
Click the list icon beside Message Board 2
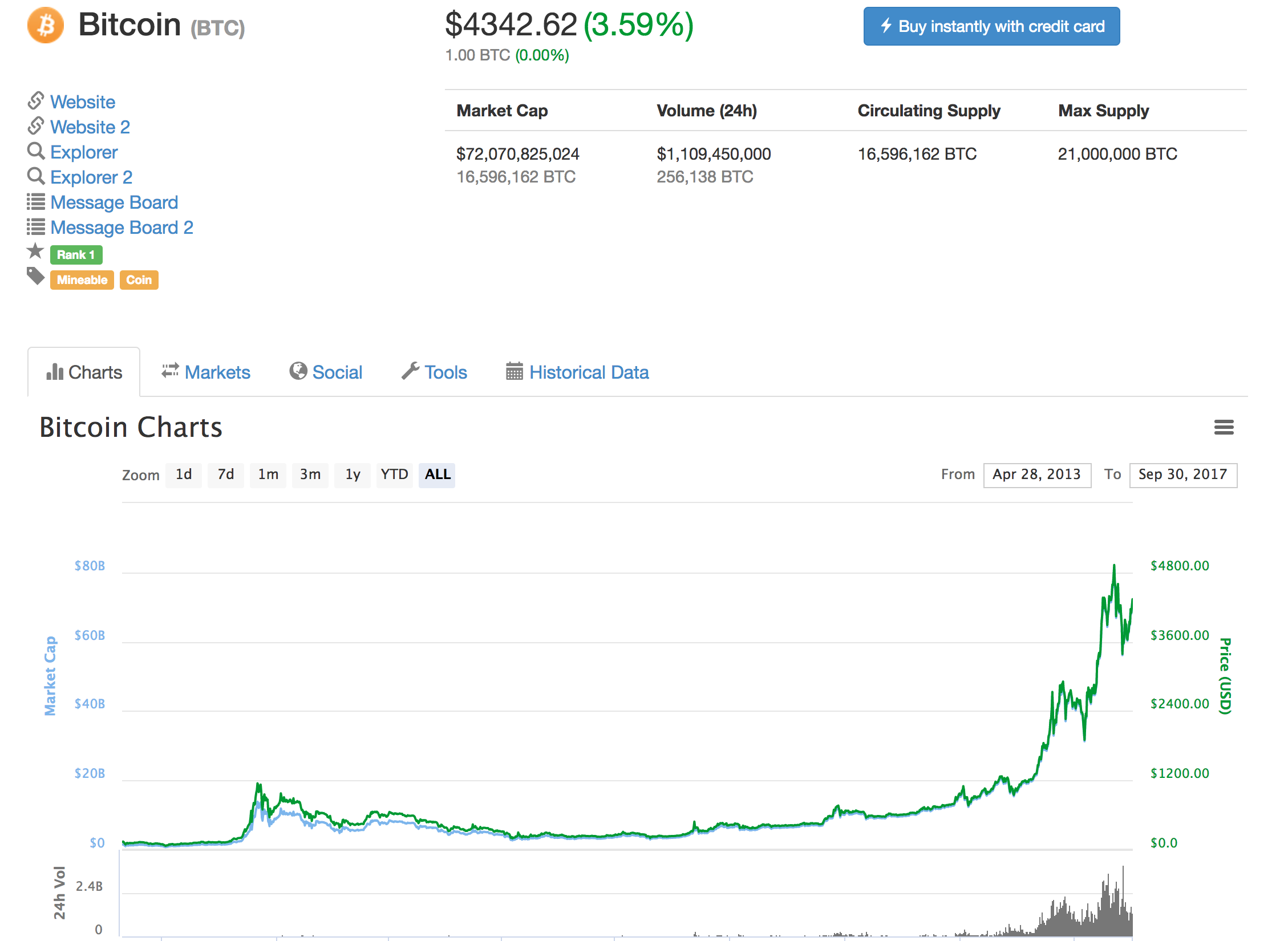tap(36, 226)
